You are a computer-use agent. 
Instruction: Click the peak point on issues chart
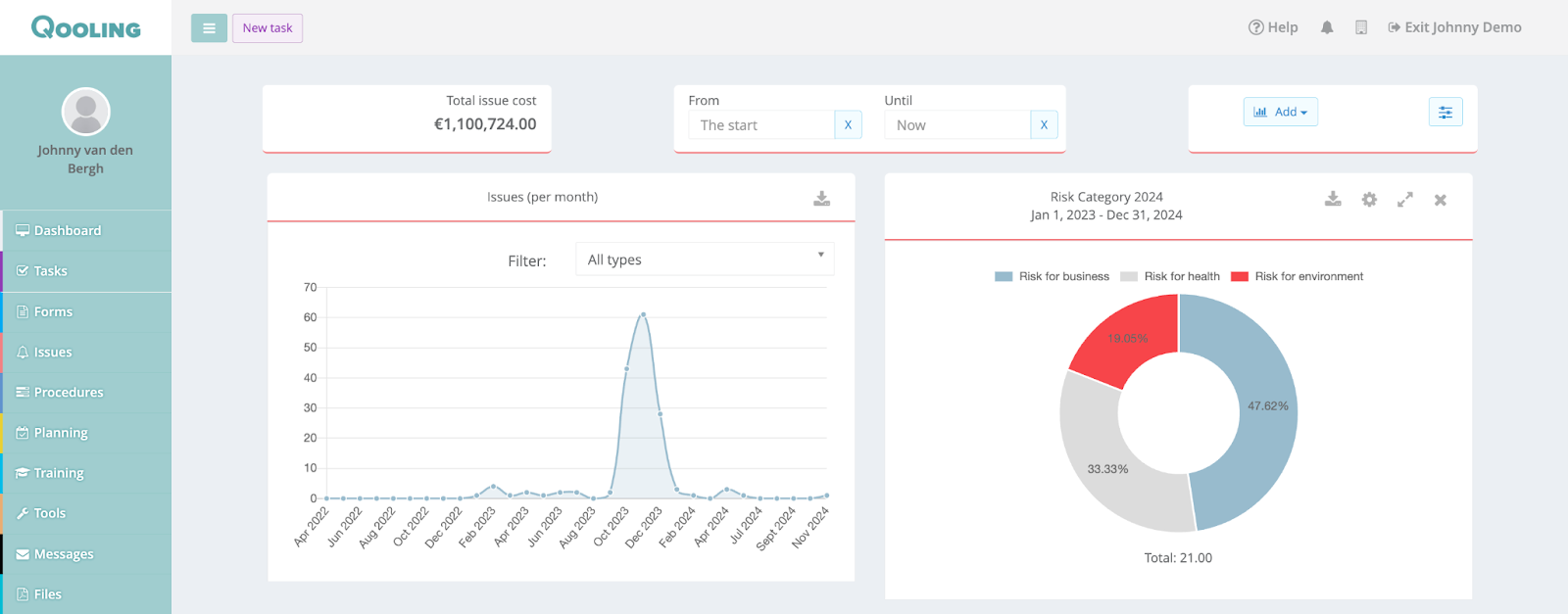click(643, 314)
